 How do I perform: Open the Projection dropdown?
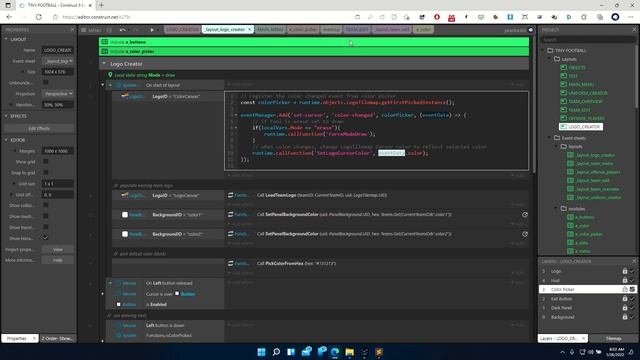coord(58,94)
